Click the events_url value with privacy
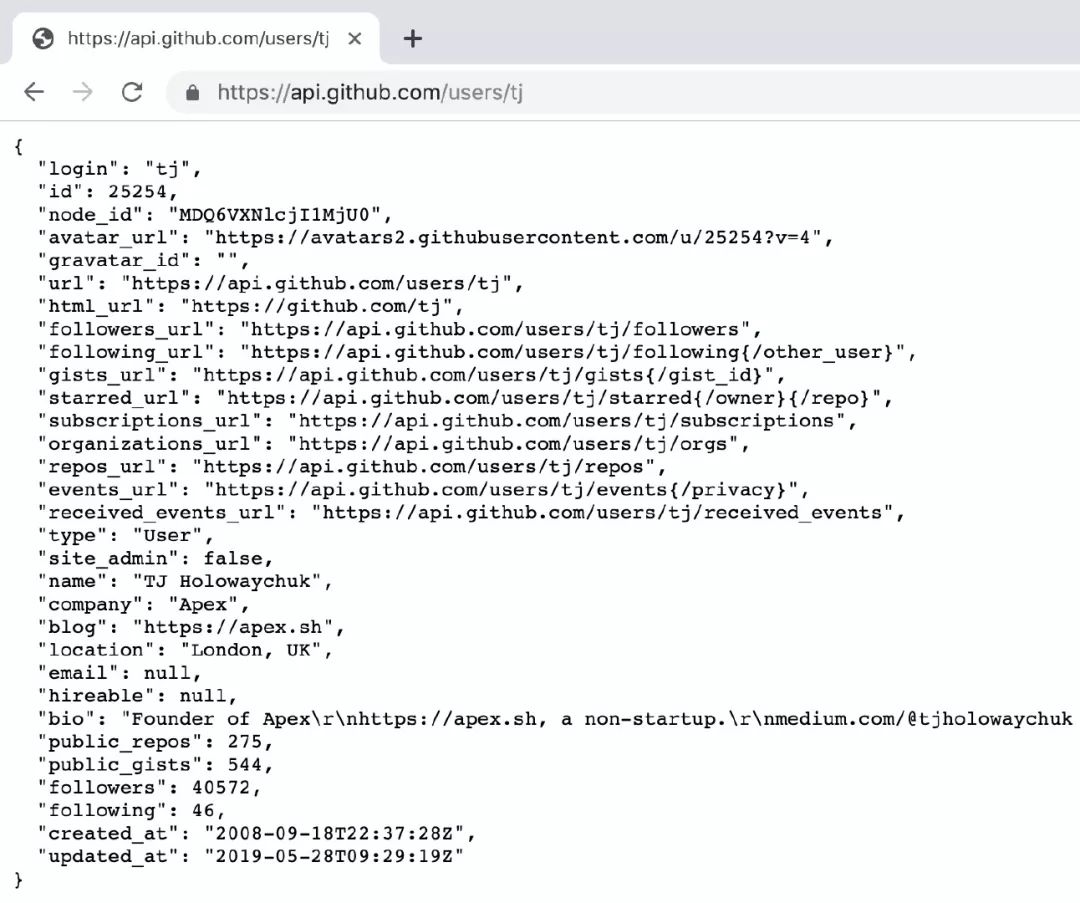1080x903 pixels. pyautogui.click(x=501, y=489)
